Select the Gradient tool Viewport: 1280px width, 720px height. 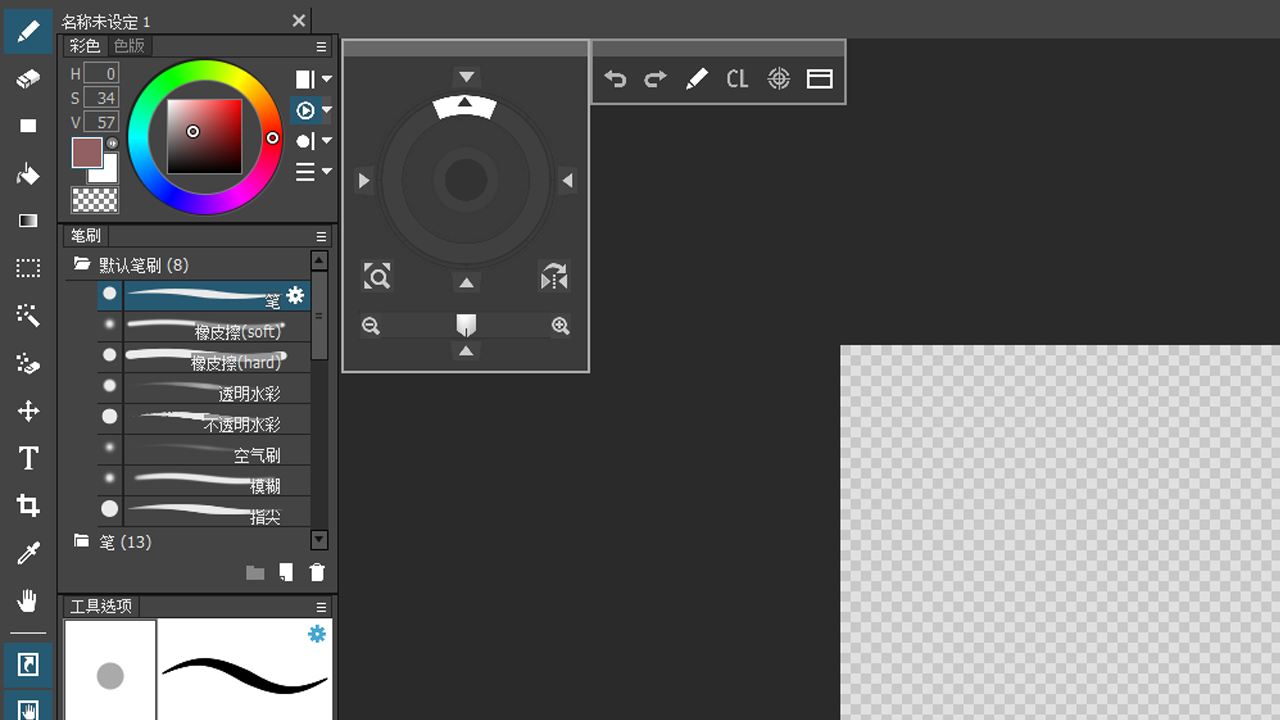click(x=28, y=221)
